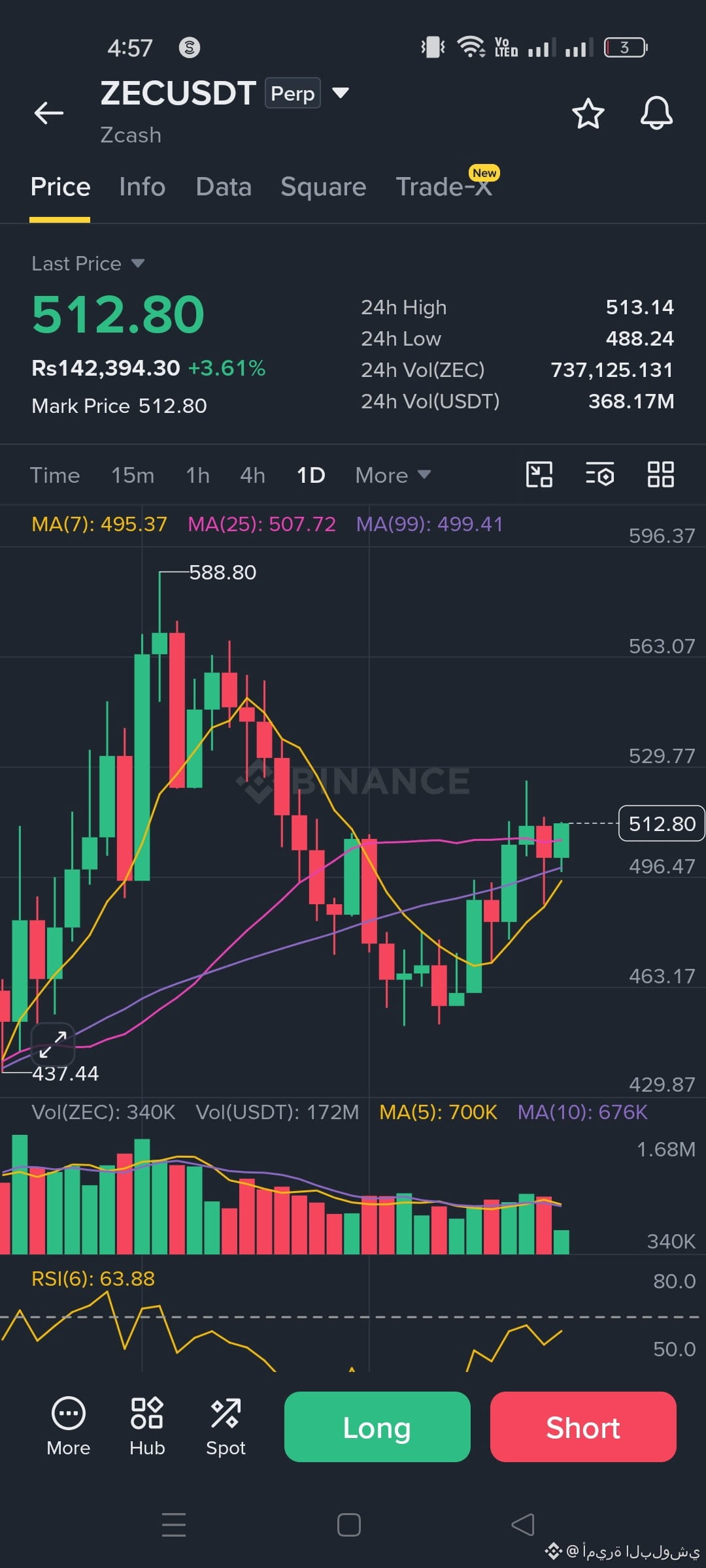Viewport: 706px width, 1568px height.
Task: Tap MA(7): 495.37 indicator label
Action: 99,524
